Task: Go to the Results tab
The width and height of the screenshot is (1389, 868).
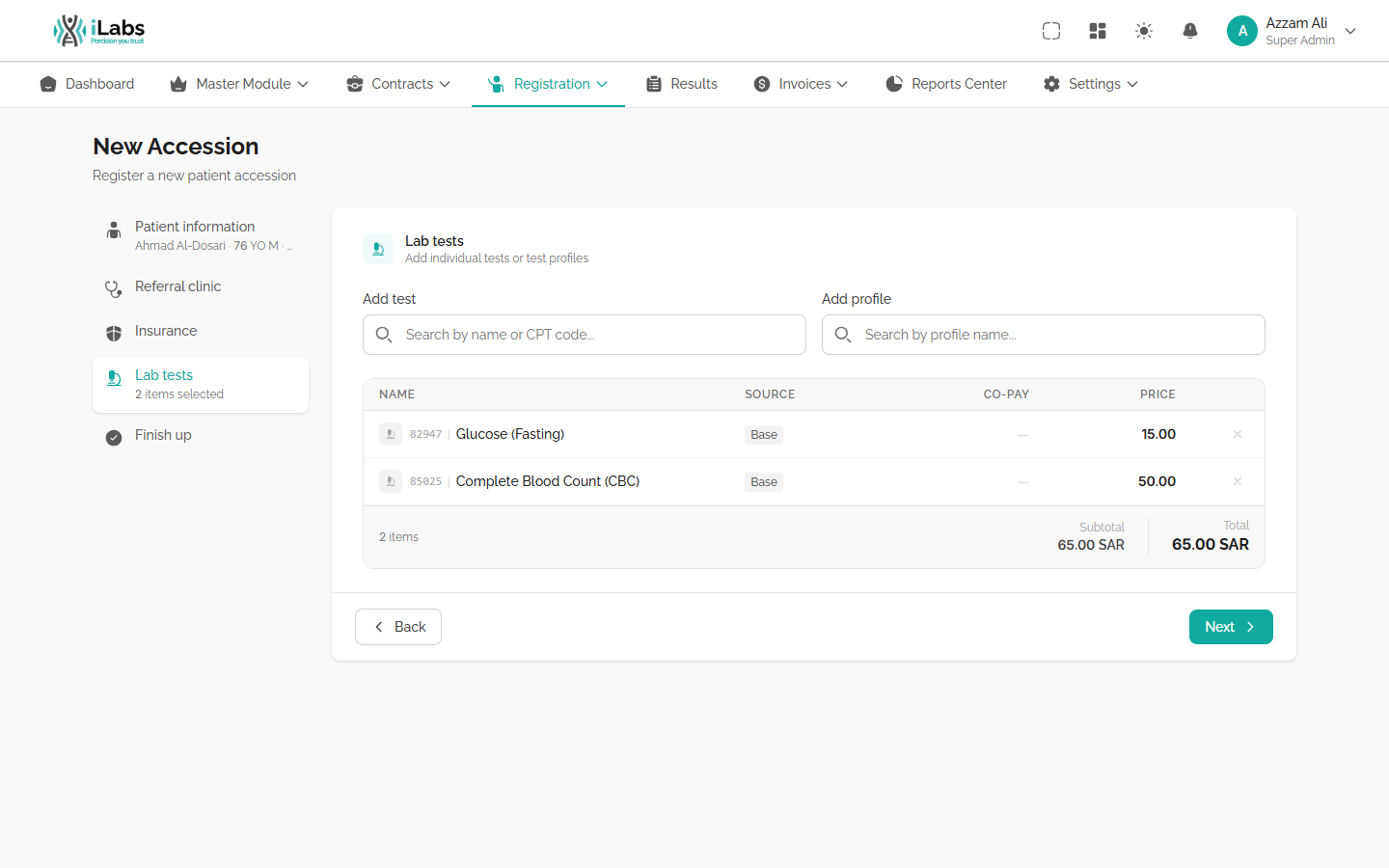Action: click(682, 84)
